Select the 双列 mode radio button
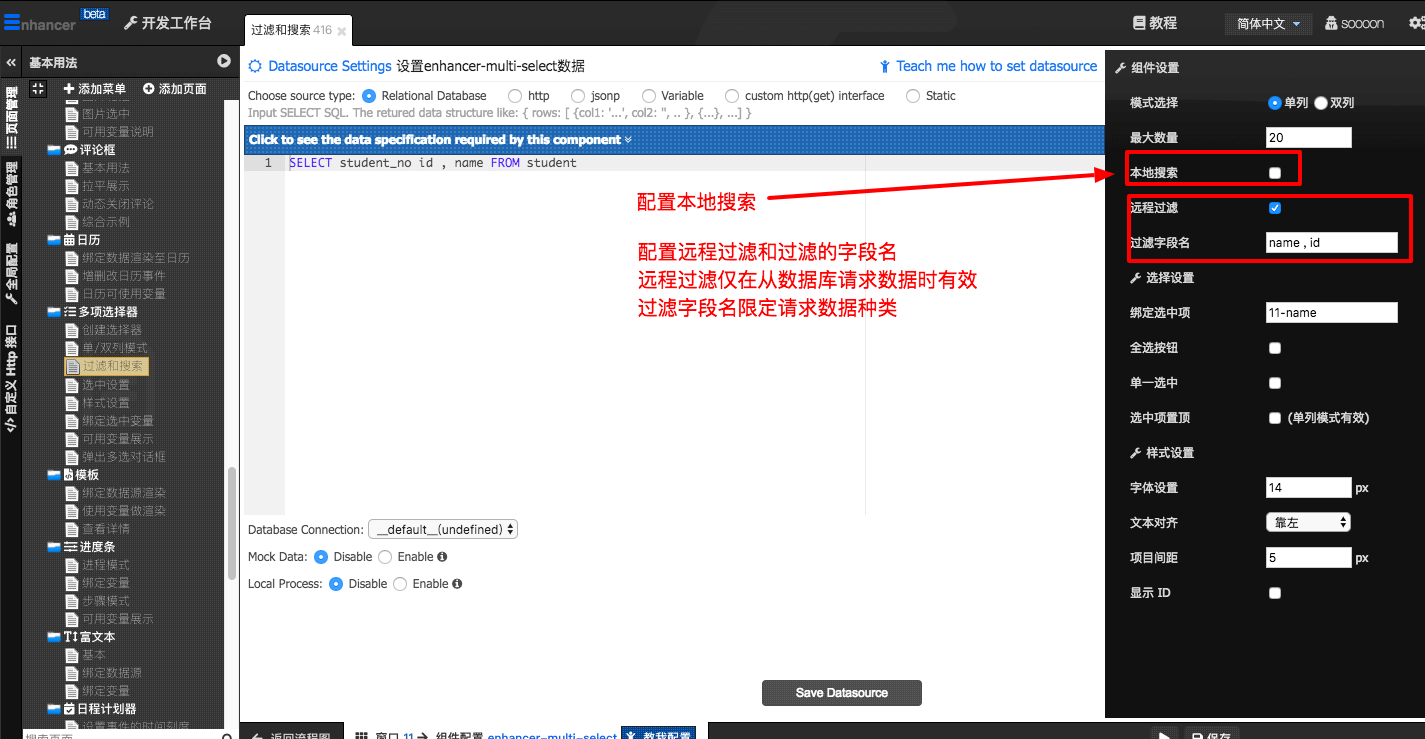The height and width of the screenshot is (739, 1425). (1321, 103)
